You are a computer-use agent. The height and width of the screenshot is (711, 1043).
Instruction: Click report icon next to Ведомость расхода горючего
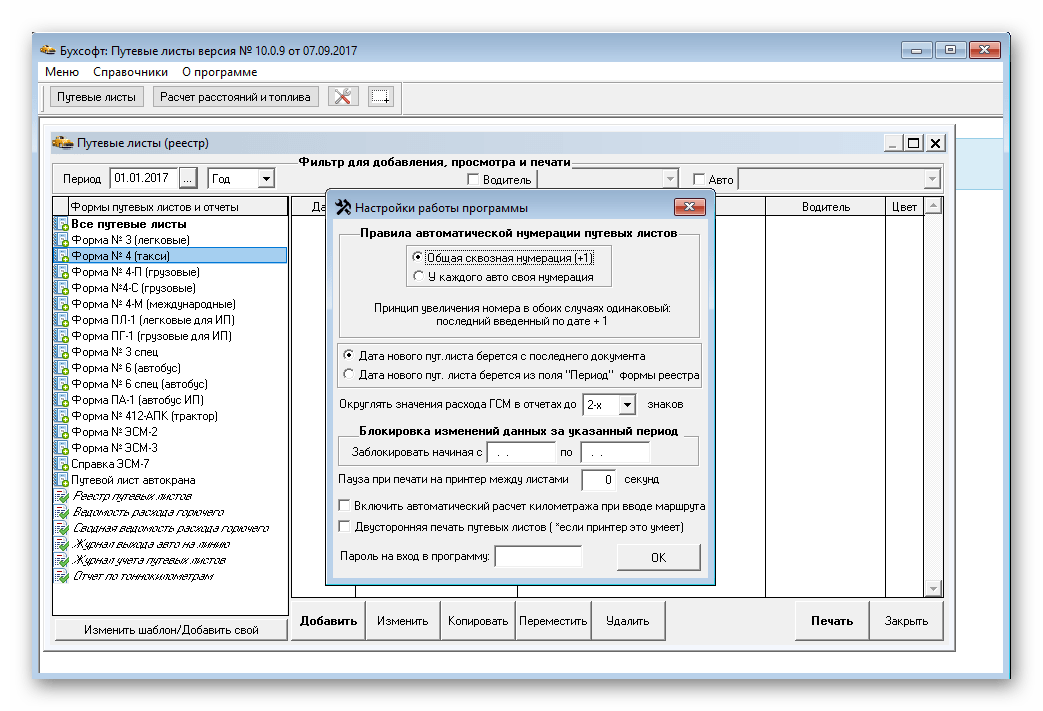[61, 512]
